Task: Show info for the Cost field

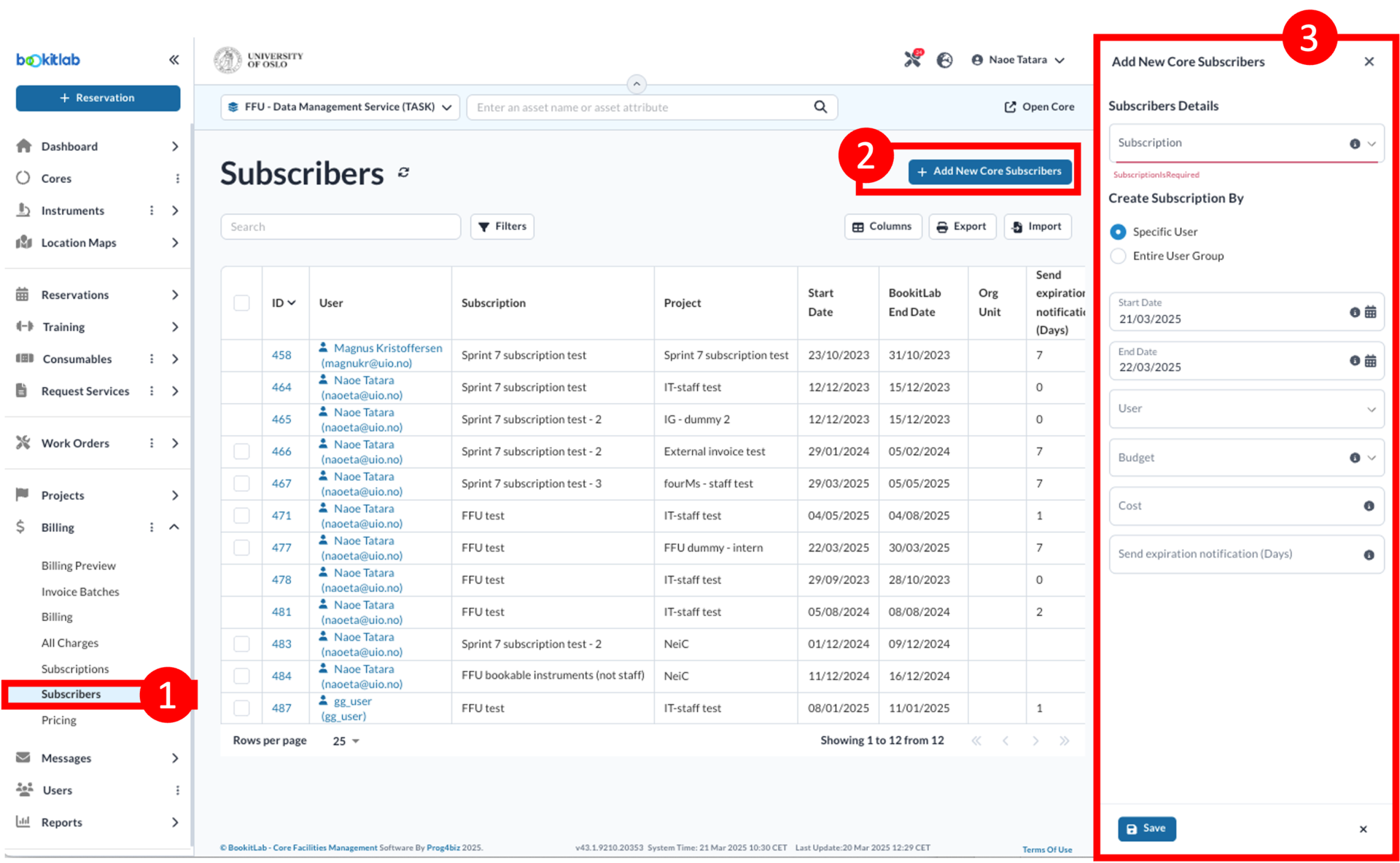Action: tap(1369, 506)
